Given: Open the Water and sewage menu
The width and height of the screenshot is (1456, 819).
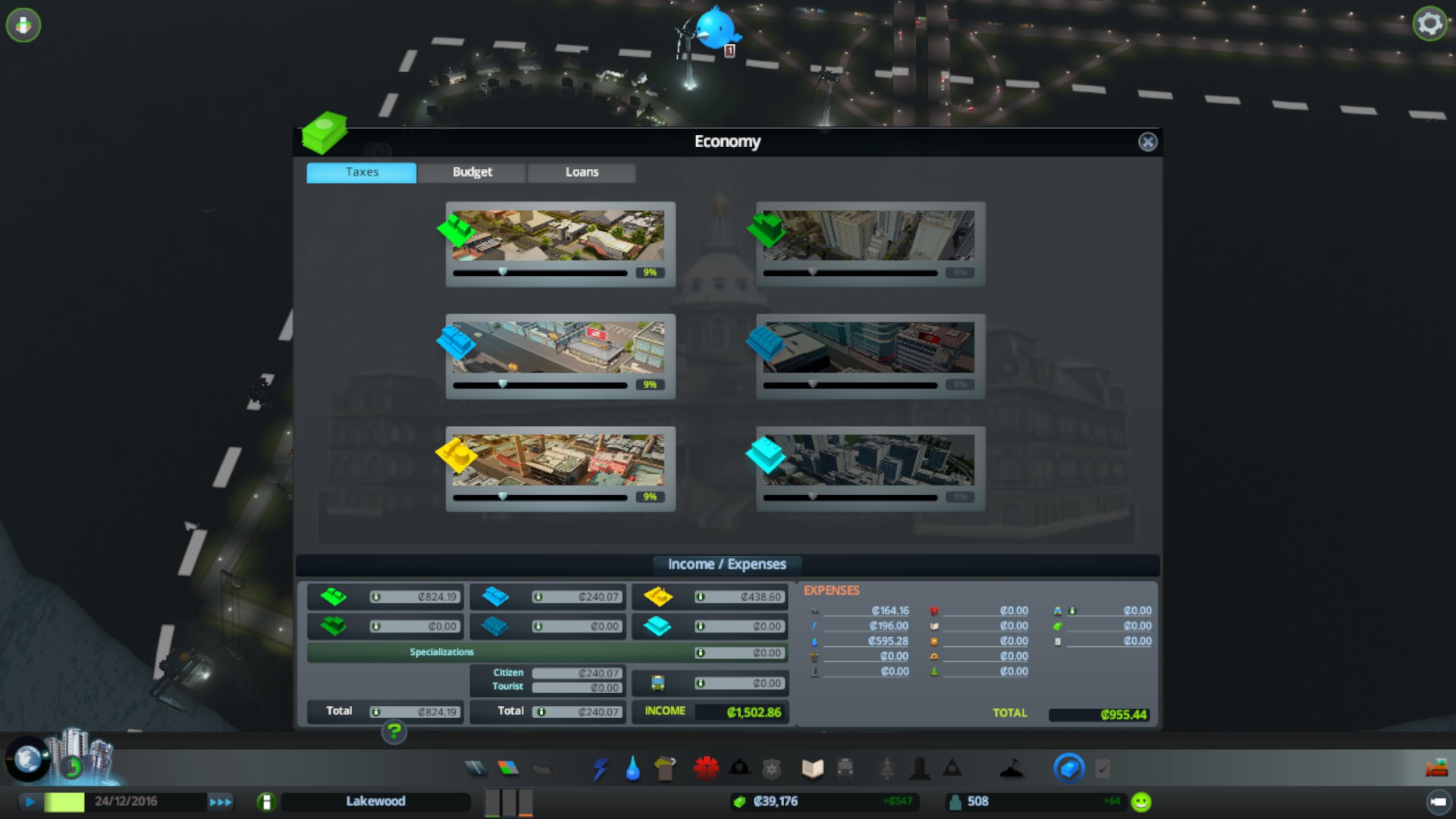Looking at the screenshot, I should pyautogui.click(x=632, y=769).
